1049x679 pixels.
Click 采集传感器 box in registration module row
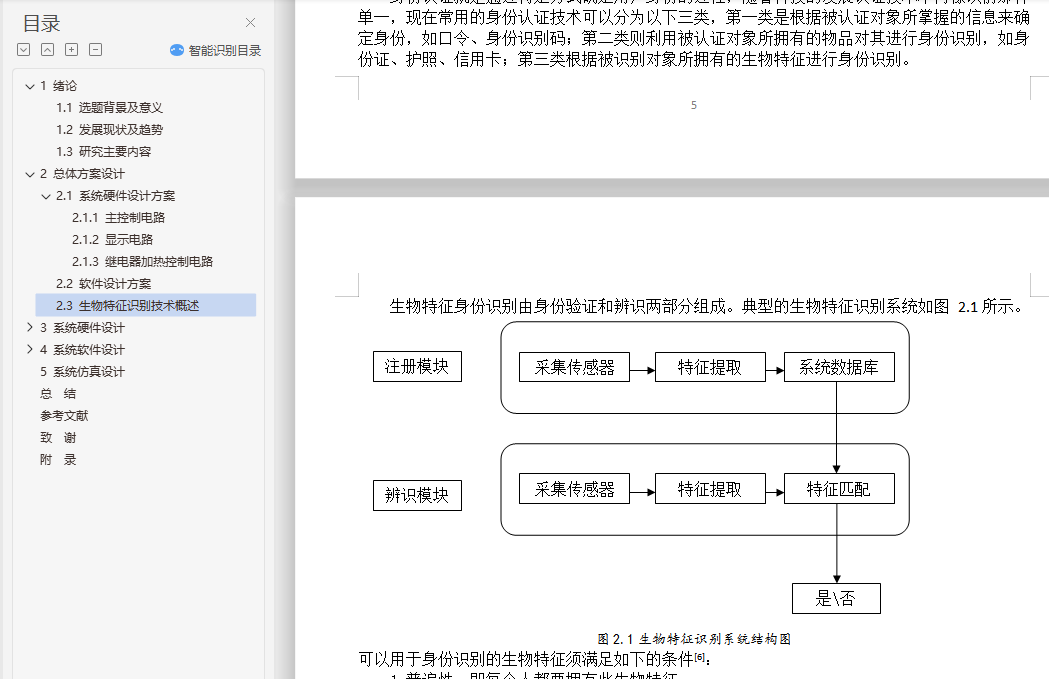(574, 367)
